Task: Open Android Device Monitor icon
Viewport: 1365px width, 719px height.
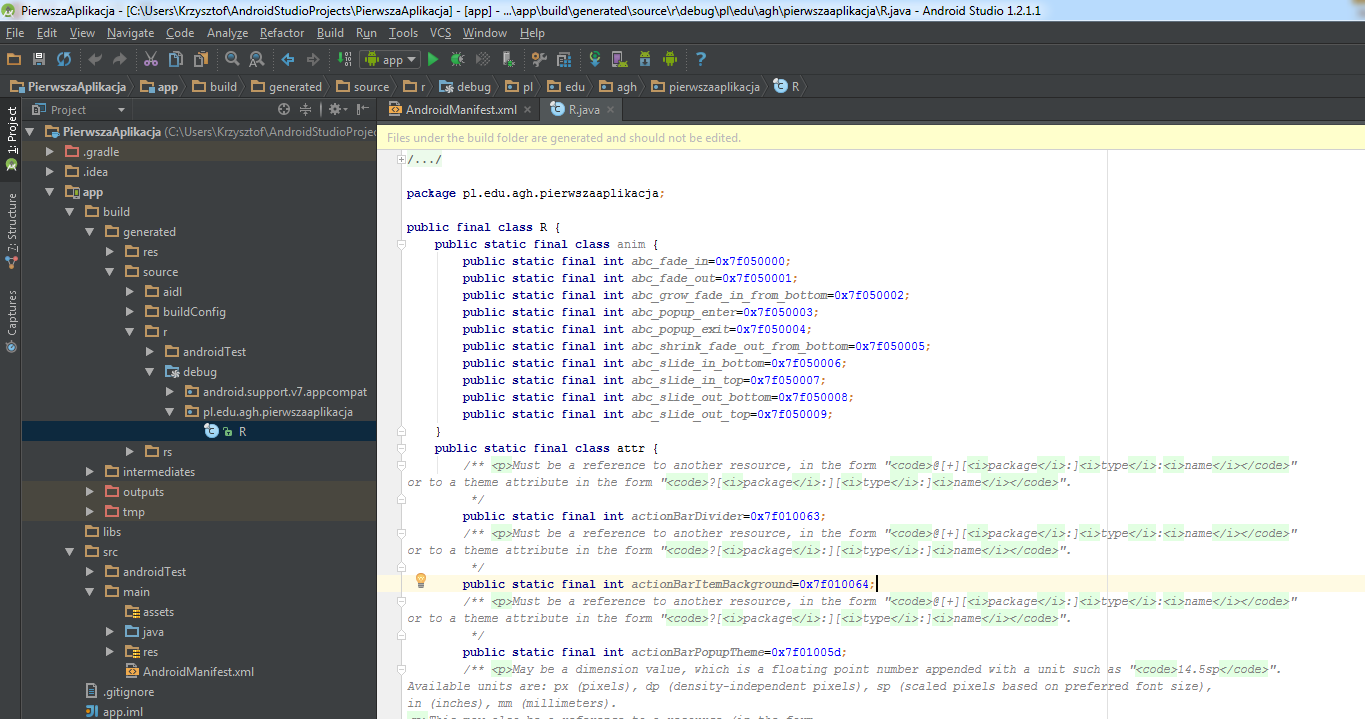Action: 670,60
